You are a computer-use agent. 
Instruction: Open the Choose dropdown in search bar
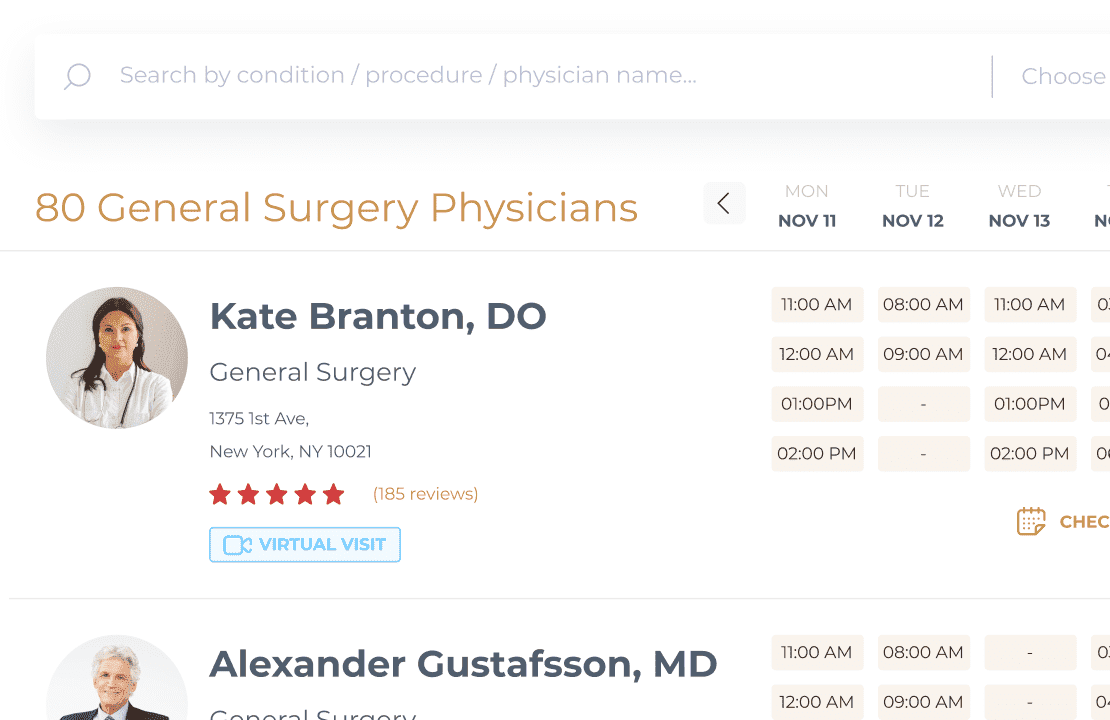pos(1063,76)
